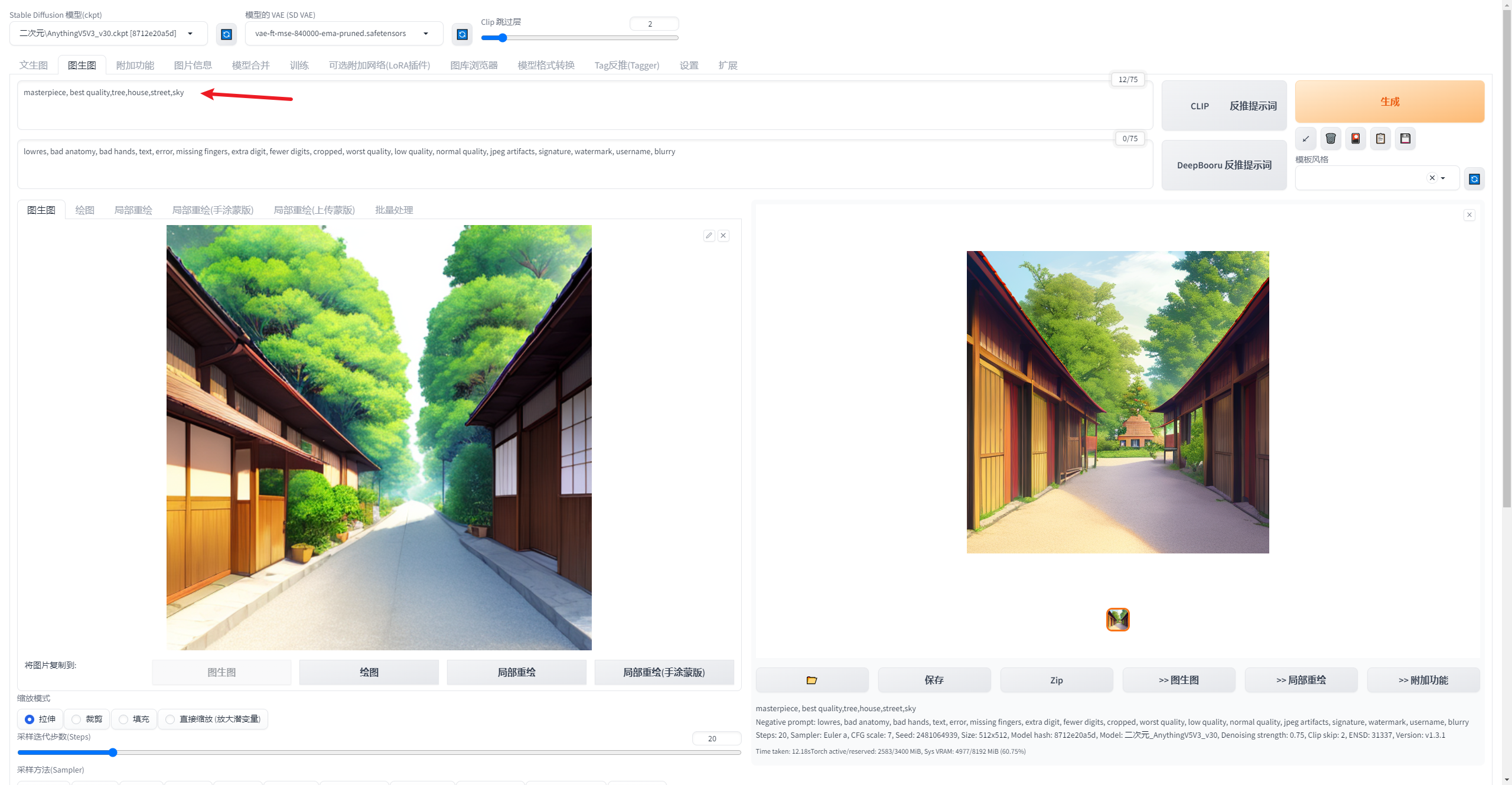Open the 局部重绘 sub-tab
The width and height of the screenshot is (1512, 785).
tap(133, 210)
